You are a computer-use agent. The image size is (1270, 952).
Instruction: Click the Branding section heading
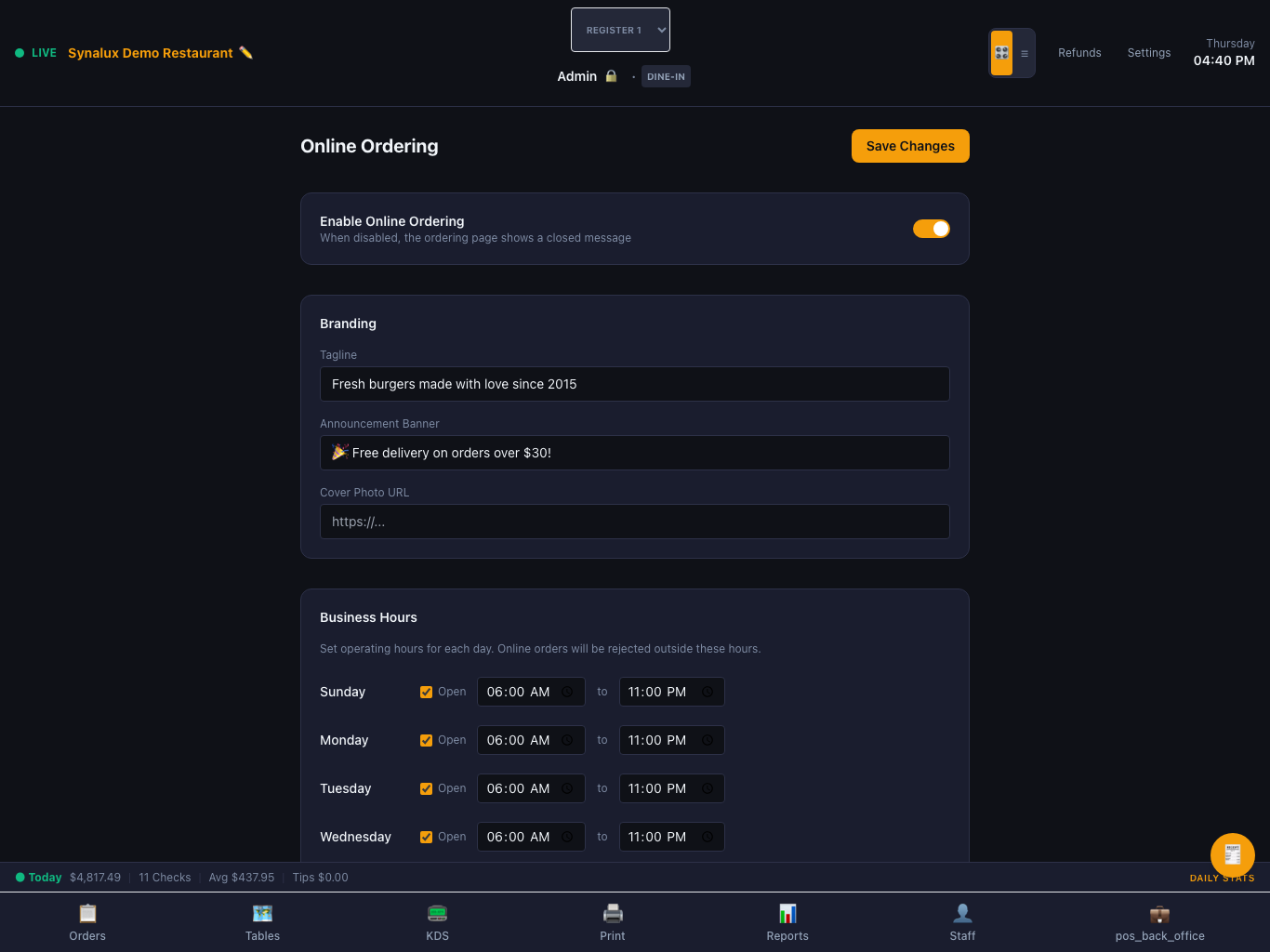coord(348,324)
